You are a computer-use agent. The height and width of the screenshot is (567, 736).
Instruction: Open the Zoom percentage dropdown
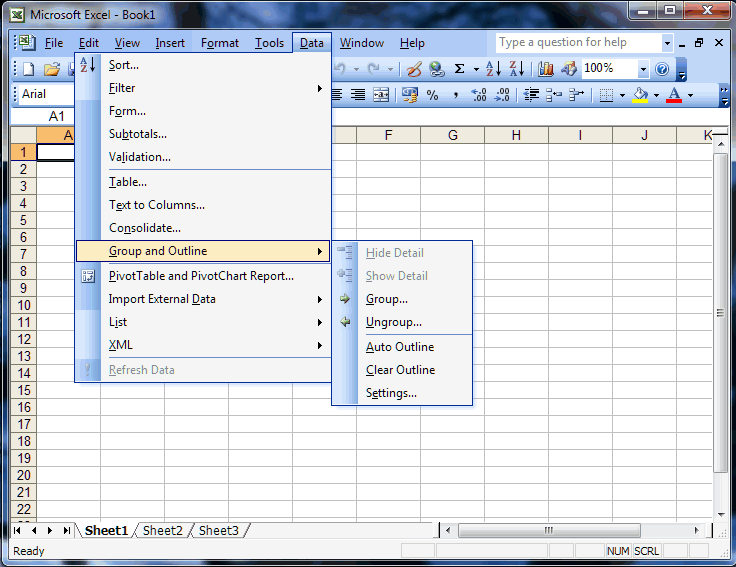point(642,69)
